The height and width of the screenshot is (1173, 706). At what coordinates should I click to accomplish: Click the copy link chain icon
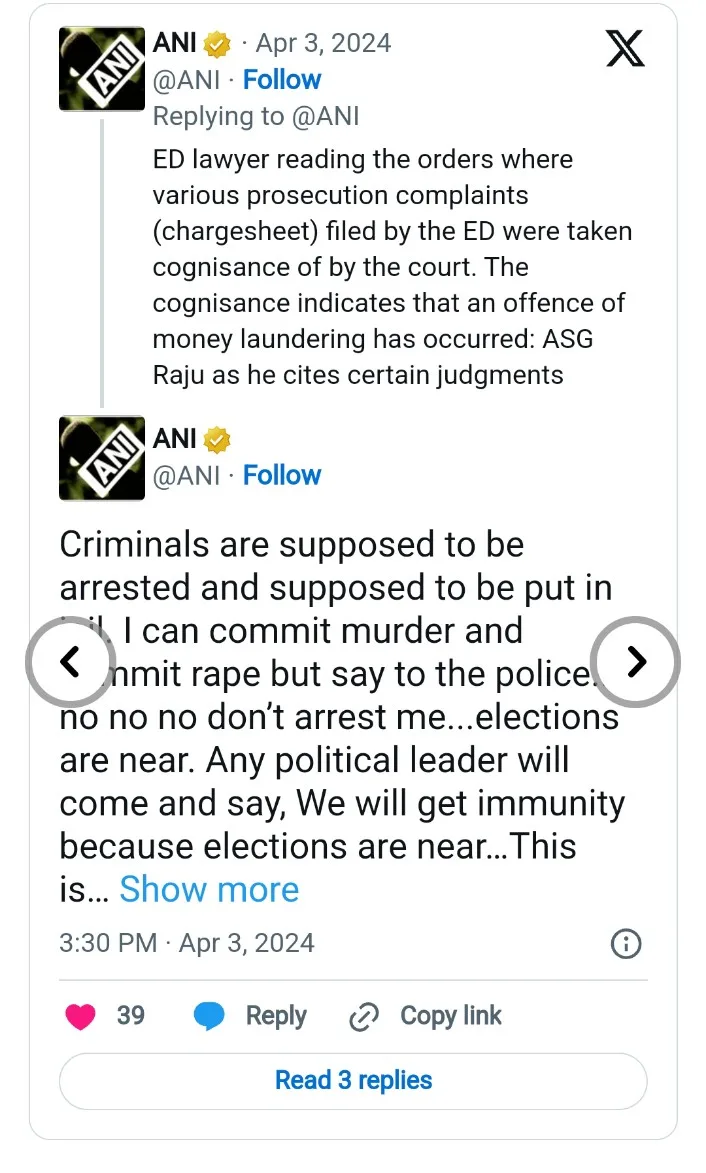(x=362, y=1018)
